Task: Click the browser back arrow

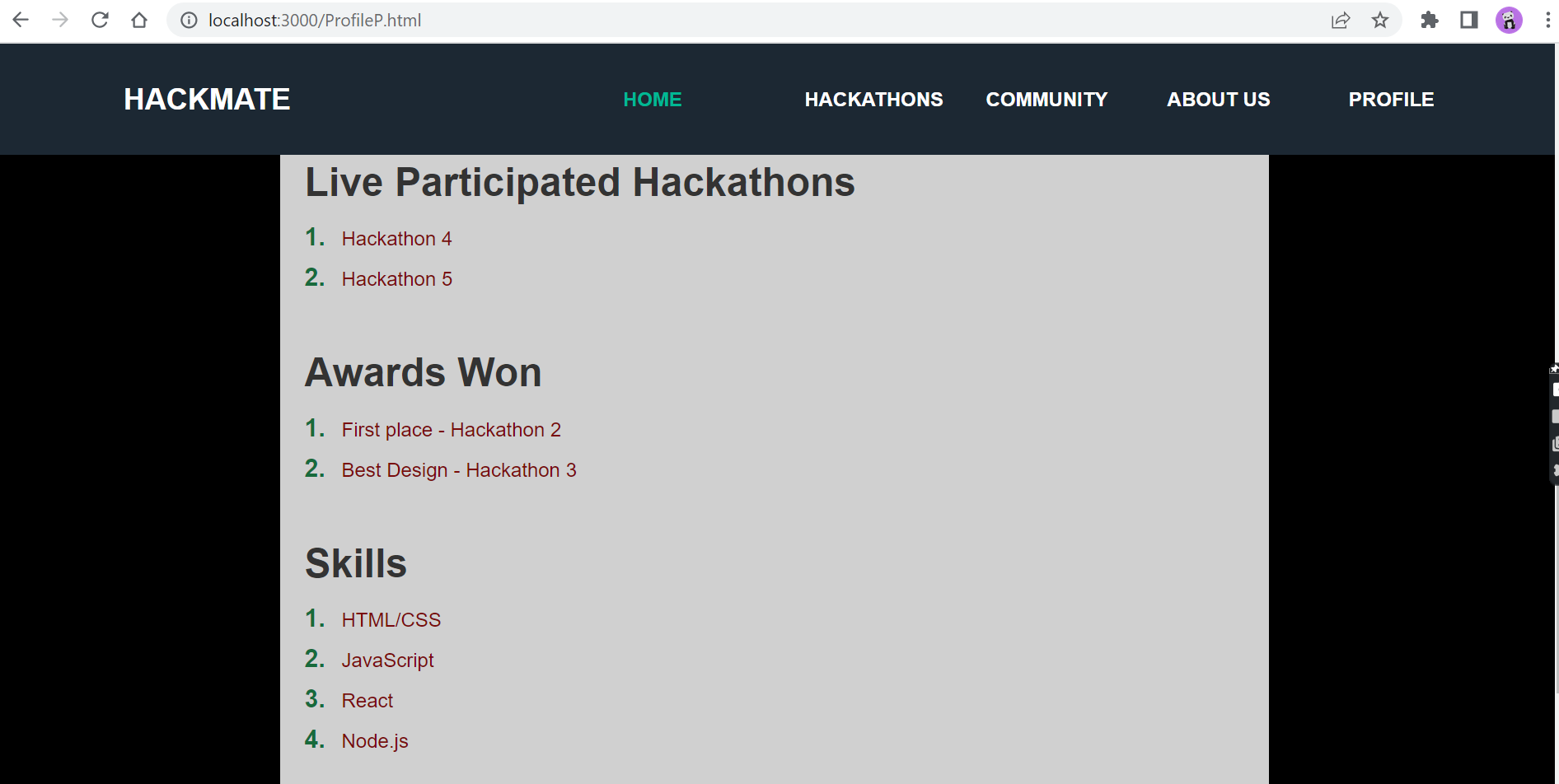Action: [x=21, y=20]
